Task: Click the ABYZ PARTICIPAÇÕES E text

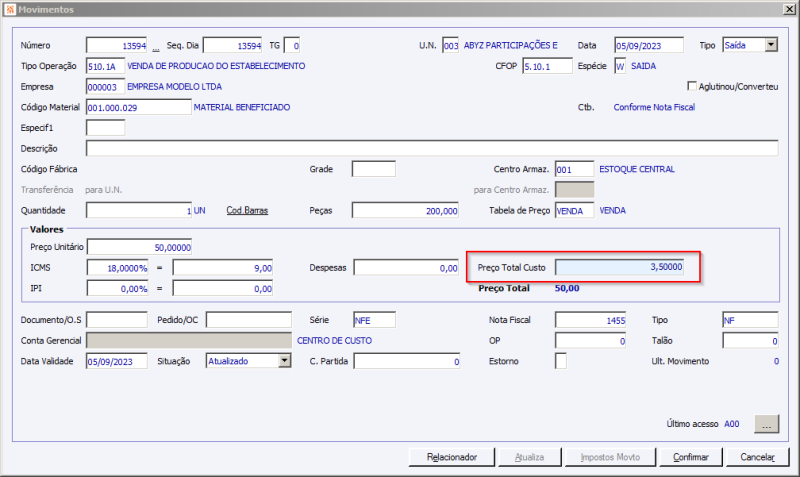Action: point(511,45)
